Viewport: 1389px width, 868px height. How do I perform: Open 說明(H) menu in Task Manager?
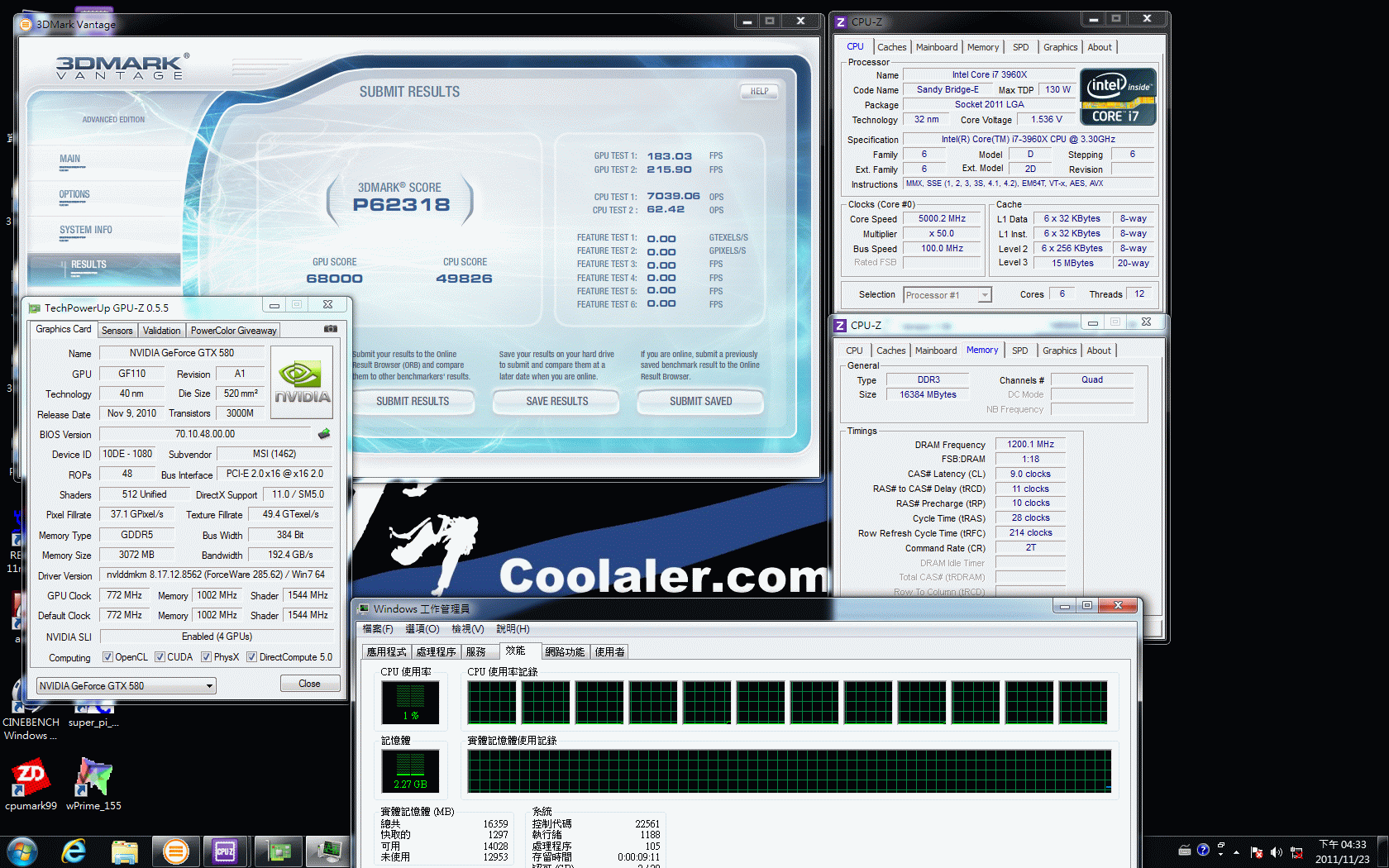click(513, 629)
